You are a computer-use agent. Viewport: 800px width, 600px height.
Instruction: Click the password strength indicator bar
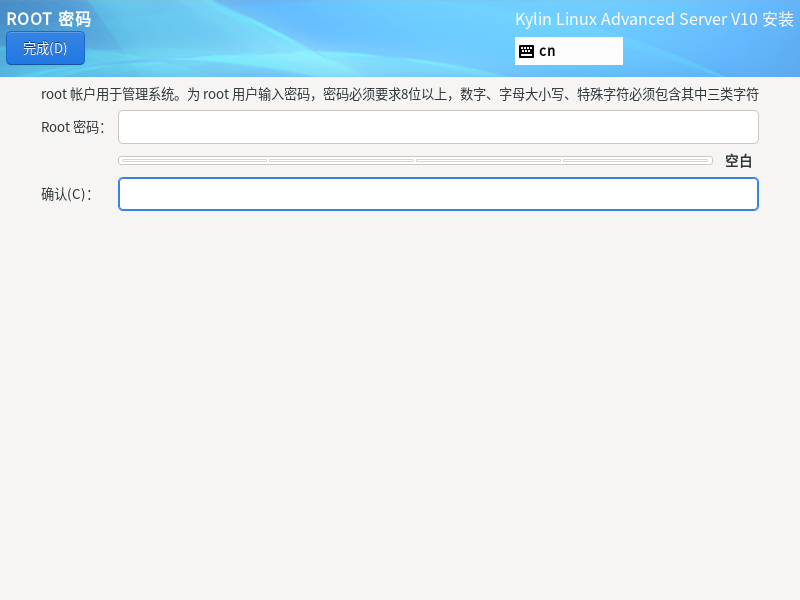click(415, 159)
